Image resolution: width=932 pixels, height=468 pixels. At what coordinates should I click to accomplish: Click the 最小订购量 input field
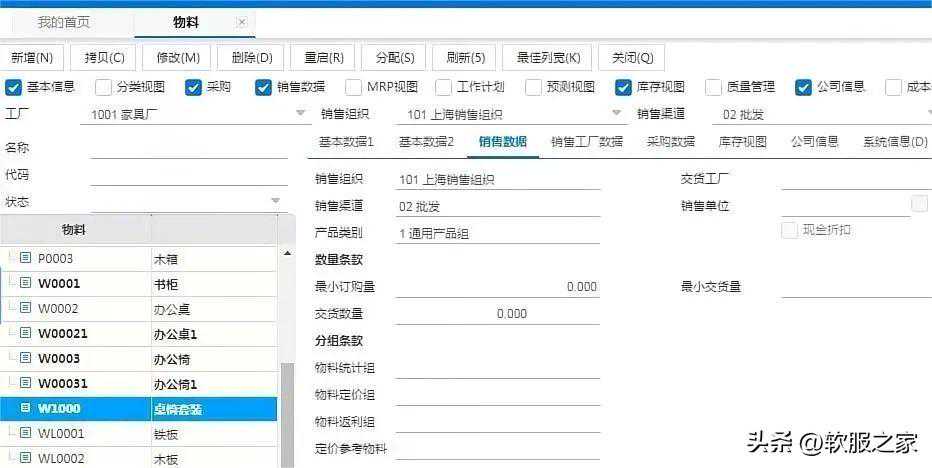click(x=497, y=287)
